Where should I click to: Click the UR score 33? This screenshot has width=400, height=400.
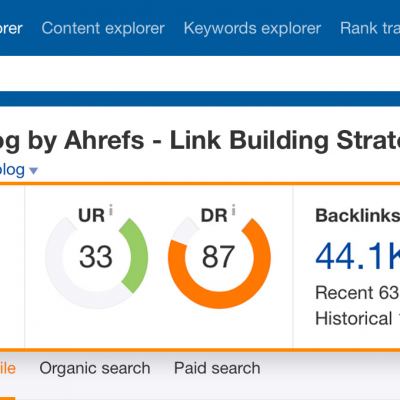pos(96,257)
